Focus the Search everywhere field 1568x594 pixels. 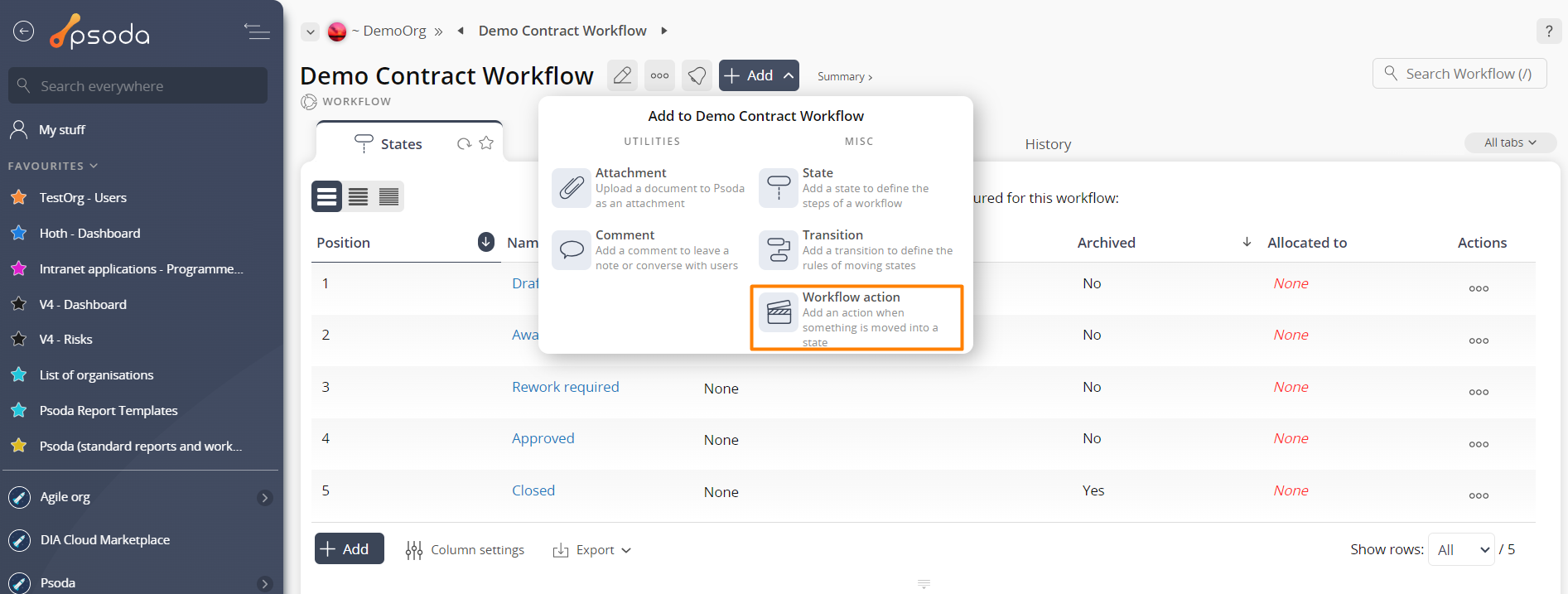pos(138,85)
